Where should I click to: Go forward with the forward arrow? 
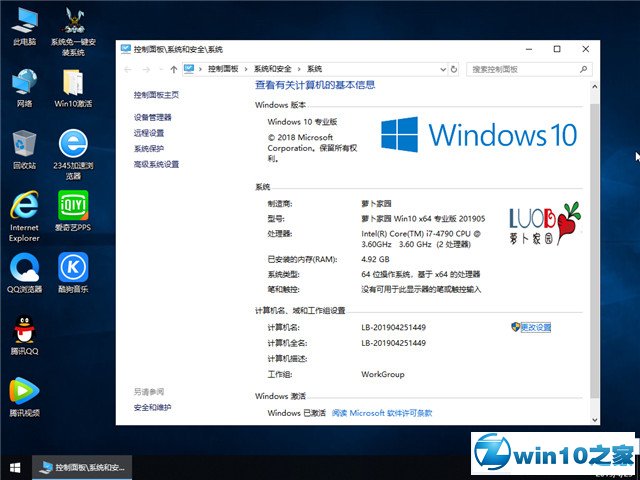pyautogui.click(x=146, y=70)
